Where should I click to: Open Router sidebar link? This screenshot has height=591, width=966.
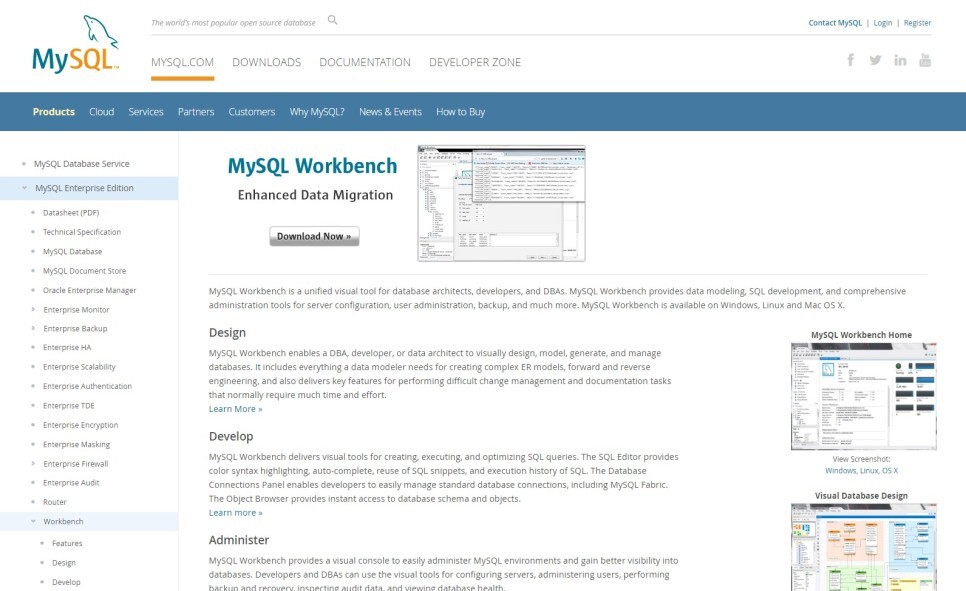tap(55, 502)
